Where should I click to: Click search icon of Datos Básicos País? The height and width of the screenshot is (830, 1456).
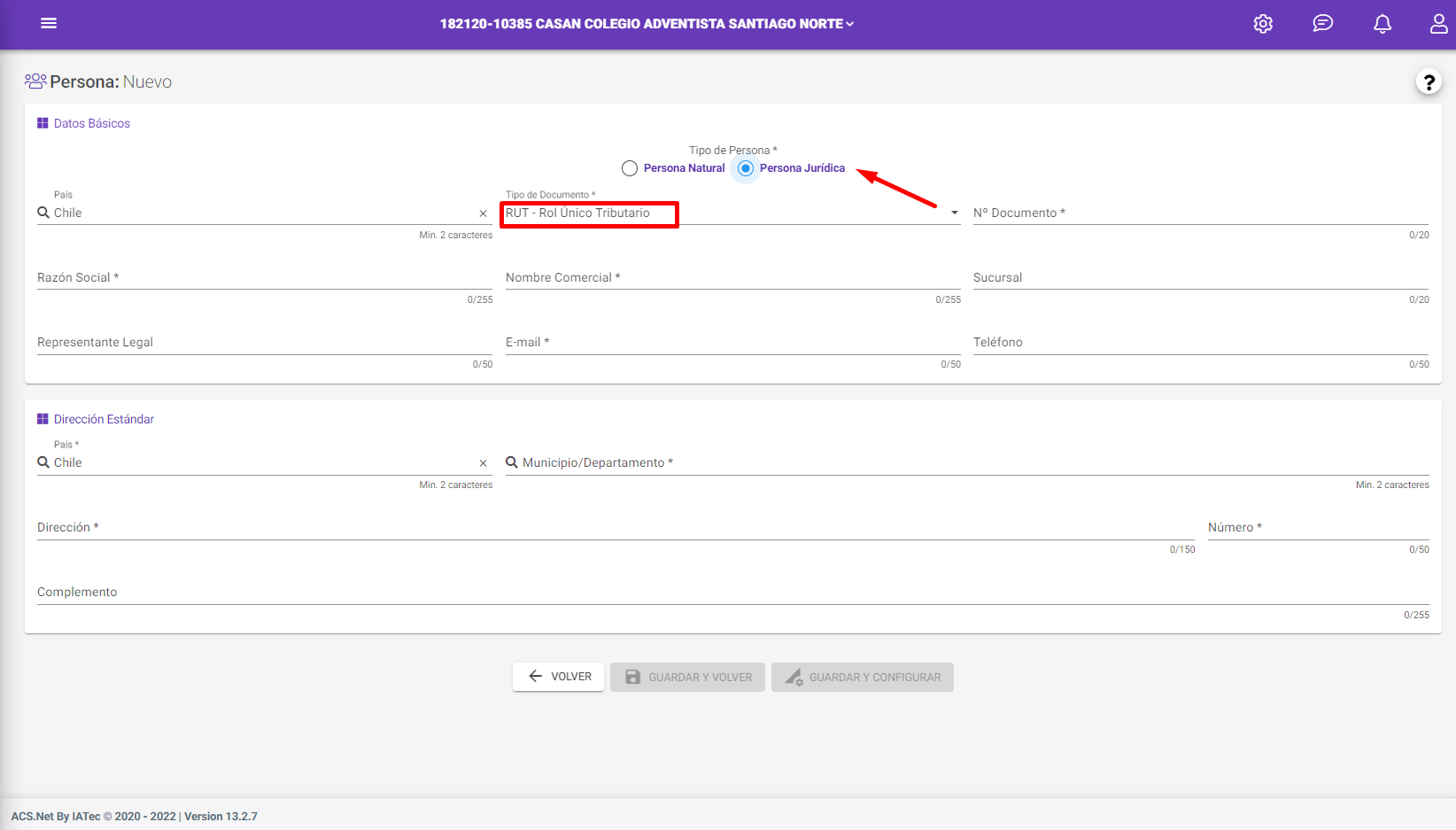point(43,213)
